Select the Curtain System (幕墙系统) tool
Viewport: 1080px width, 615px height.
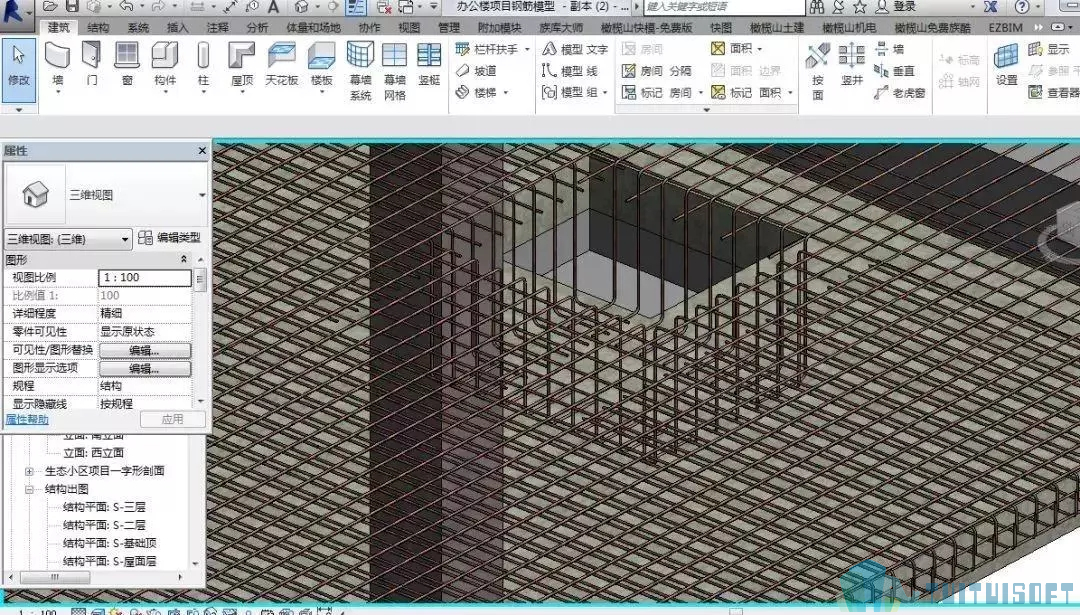pyautogui.click(x=360, y=71)
